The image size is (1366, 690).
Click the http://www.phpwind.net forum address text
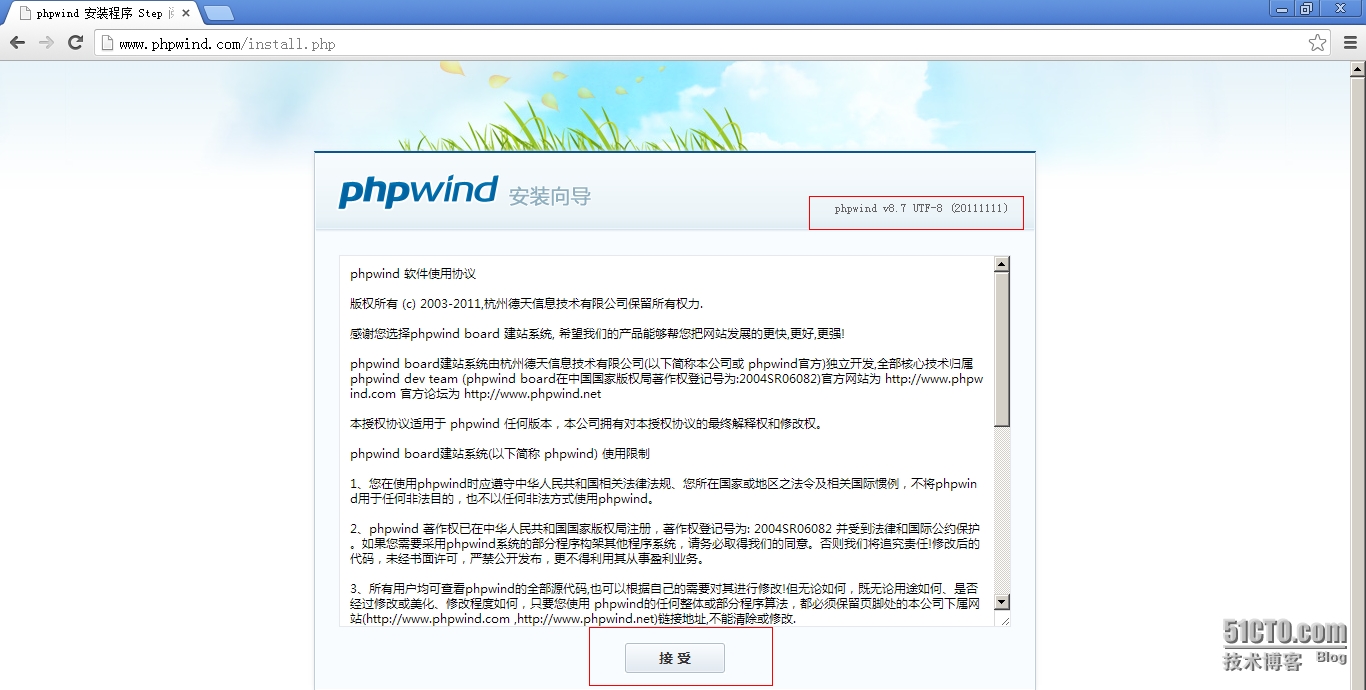[532, 393]
